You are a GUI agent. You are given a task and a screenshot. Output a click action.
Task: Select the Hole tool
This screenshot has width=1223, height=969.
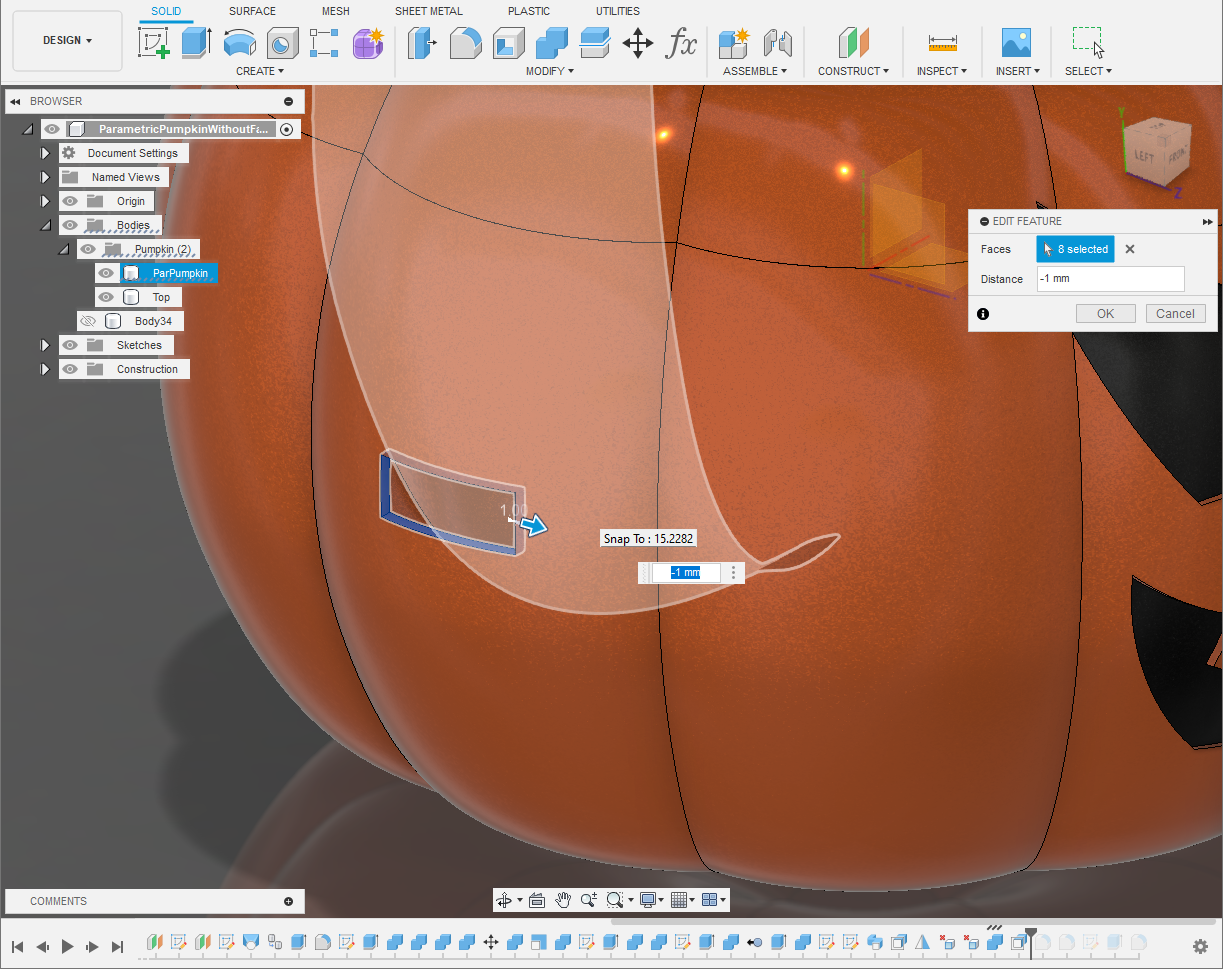point(282,43)
